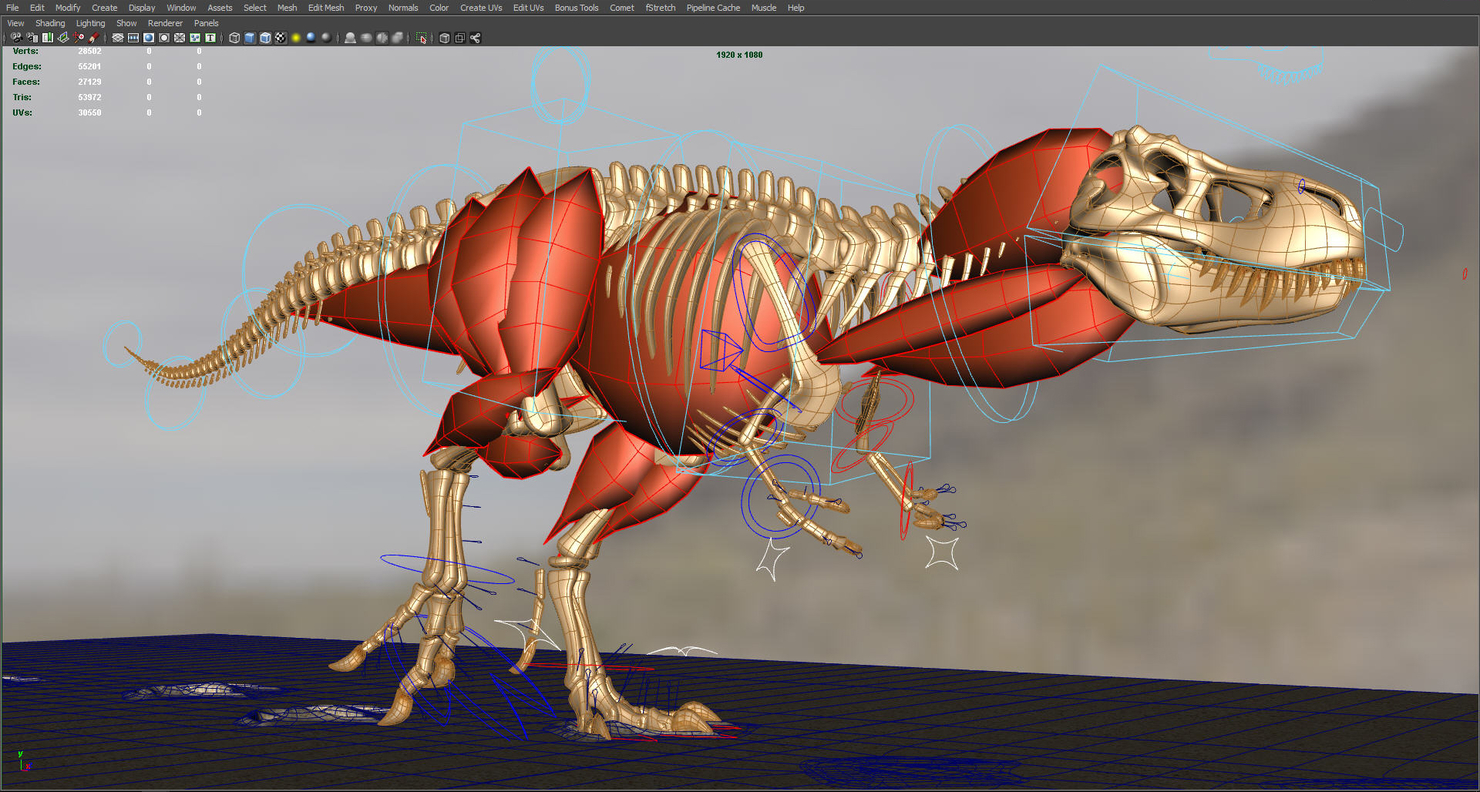The image size is (1480, 792).
Task: Open Camera Attributes icon in panel toolbar
Action: click(32, 38)
